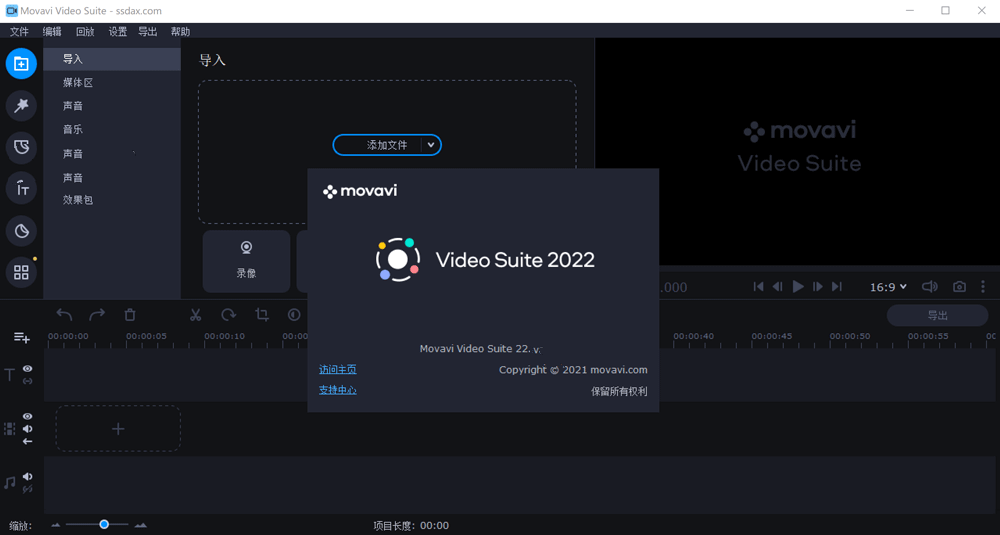Click the 项目长度: 00:00 status text
Screen dimensions: 1000x535
(x=411, y=526)
